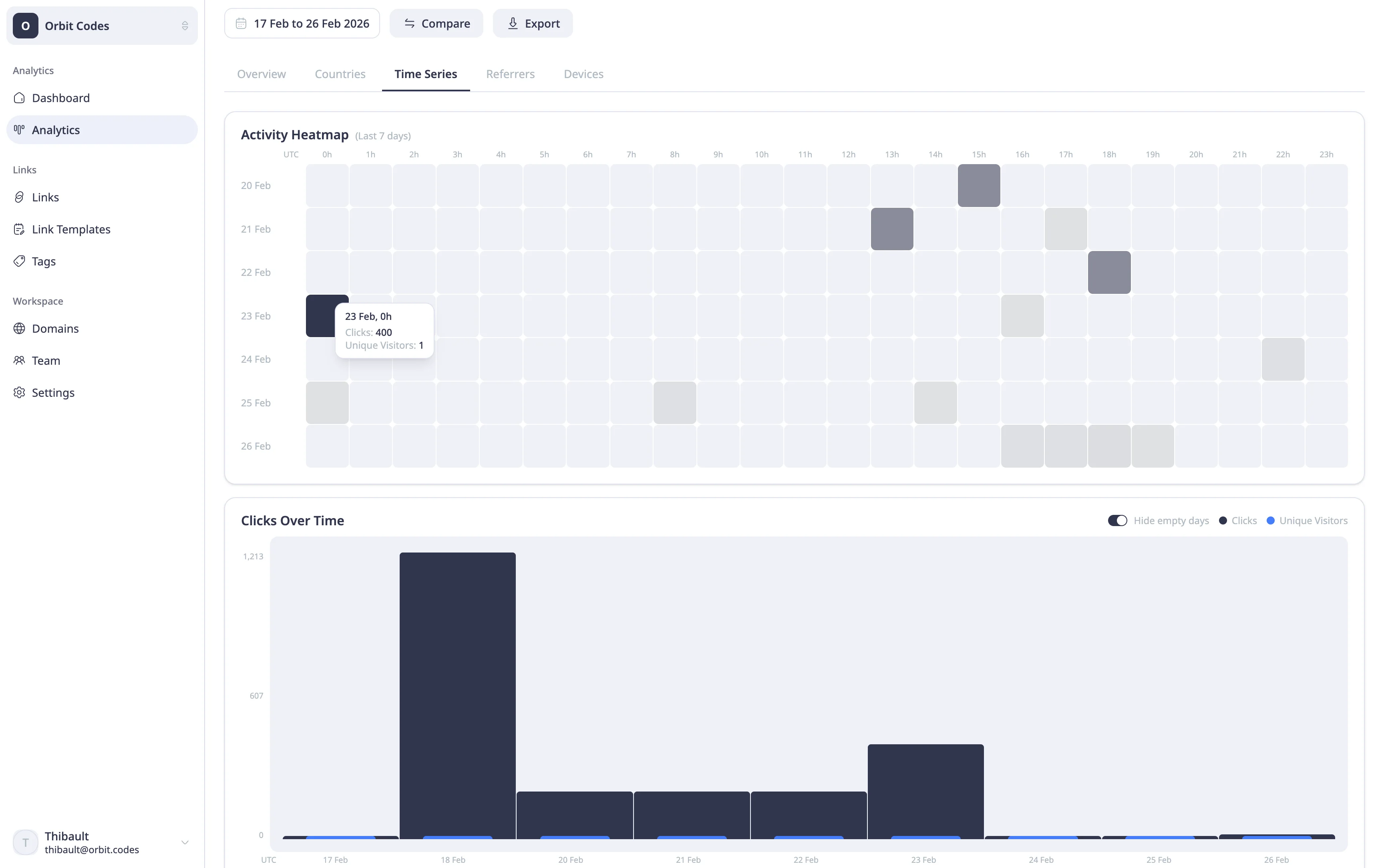Image resolution: width=1384 pixels, height=868 pixels.
Task: Click the dark 23 Feb 0h heatmap cell
Action: click(x=320, y=316)
